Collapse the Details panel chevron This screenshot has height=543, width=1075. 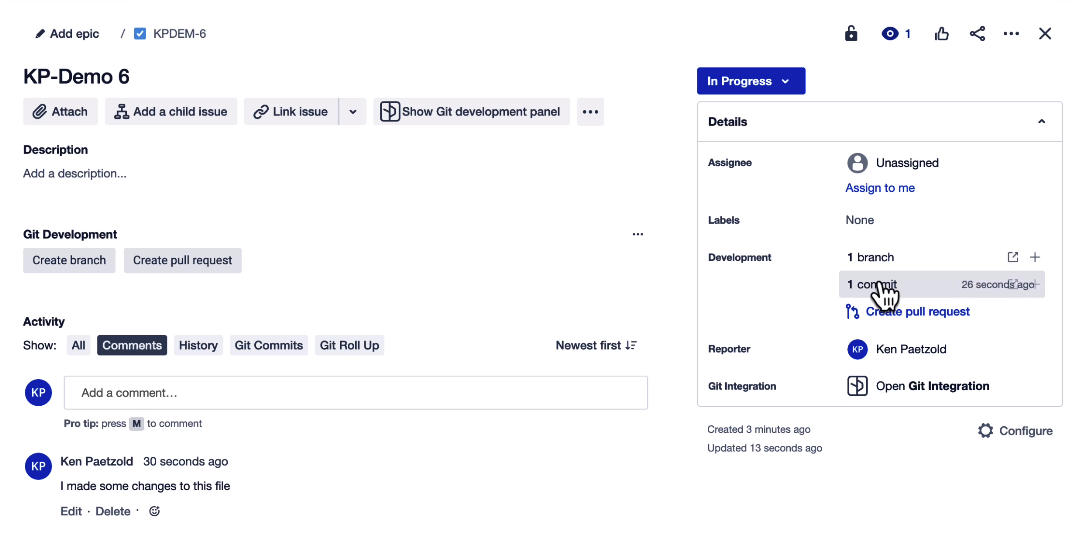(1041, 122)
